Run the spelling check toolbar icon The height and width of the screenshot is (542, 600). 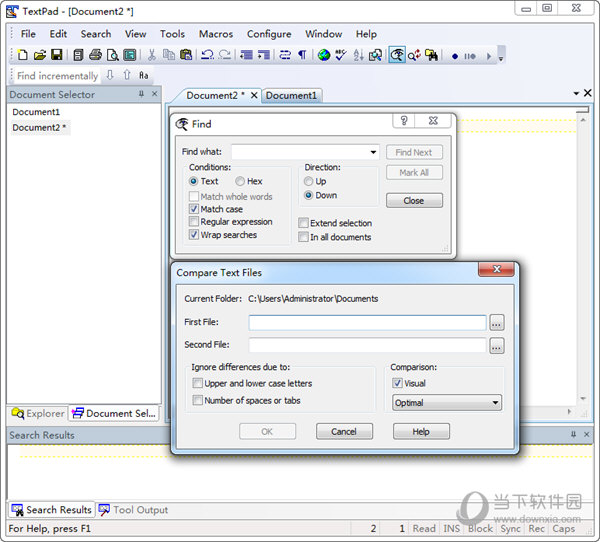coord(341,55)
